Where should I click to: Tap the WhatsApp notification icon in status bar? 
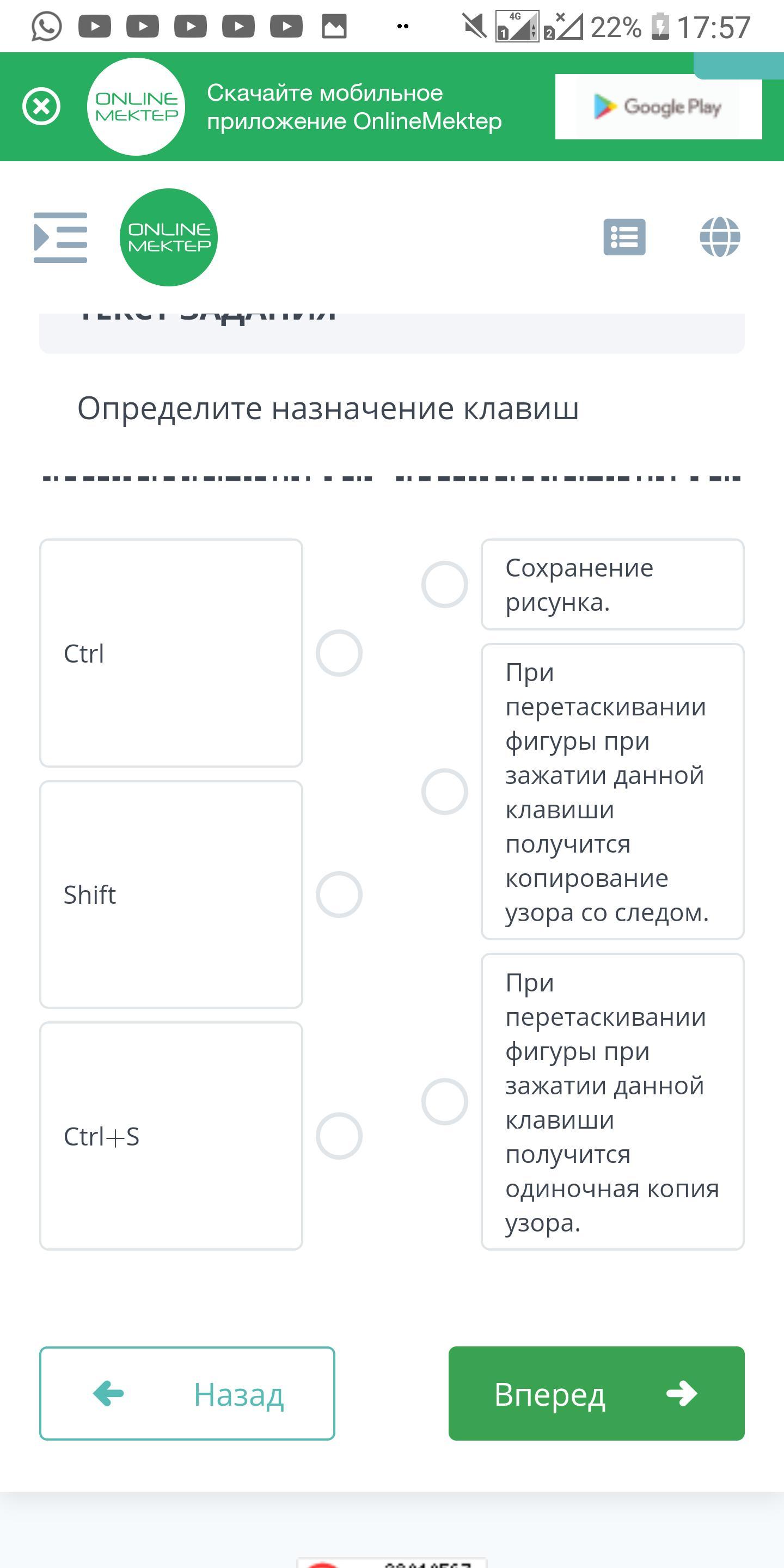coord(46,27)
